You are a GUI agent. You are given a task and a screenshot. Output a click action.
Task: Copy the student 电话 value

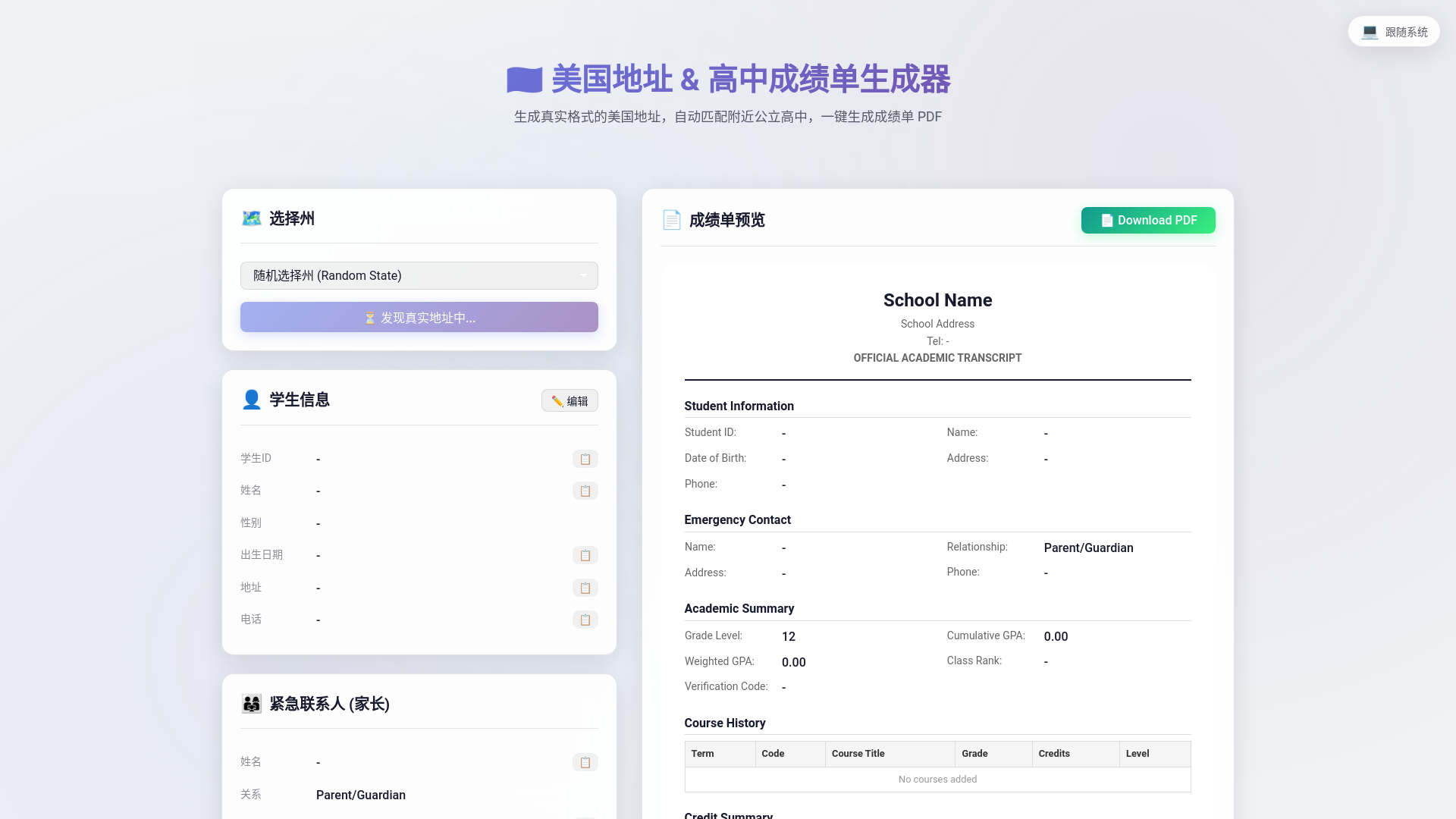tap(585, 620)
